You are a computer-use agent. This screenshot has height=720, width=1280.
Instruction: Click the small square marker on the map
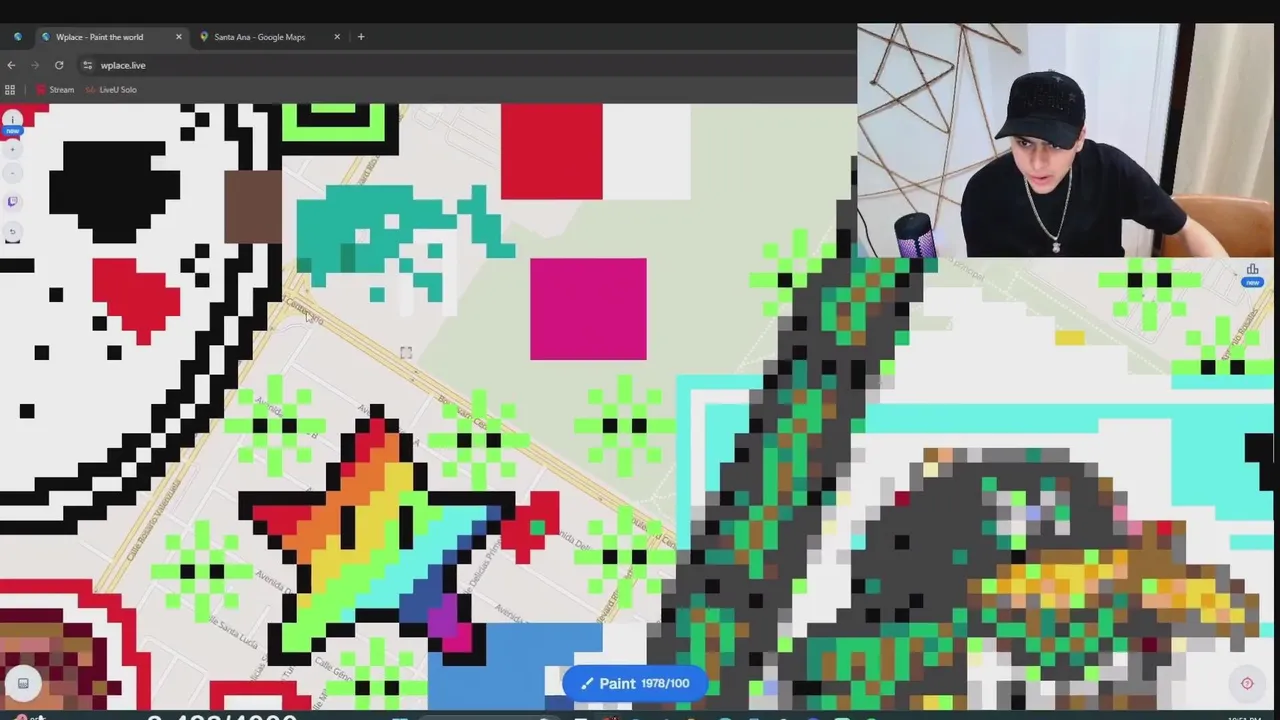pos(406,353)
